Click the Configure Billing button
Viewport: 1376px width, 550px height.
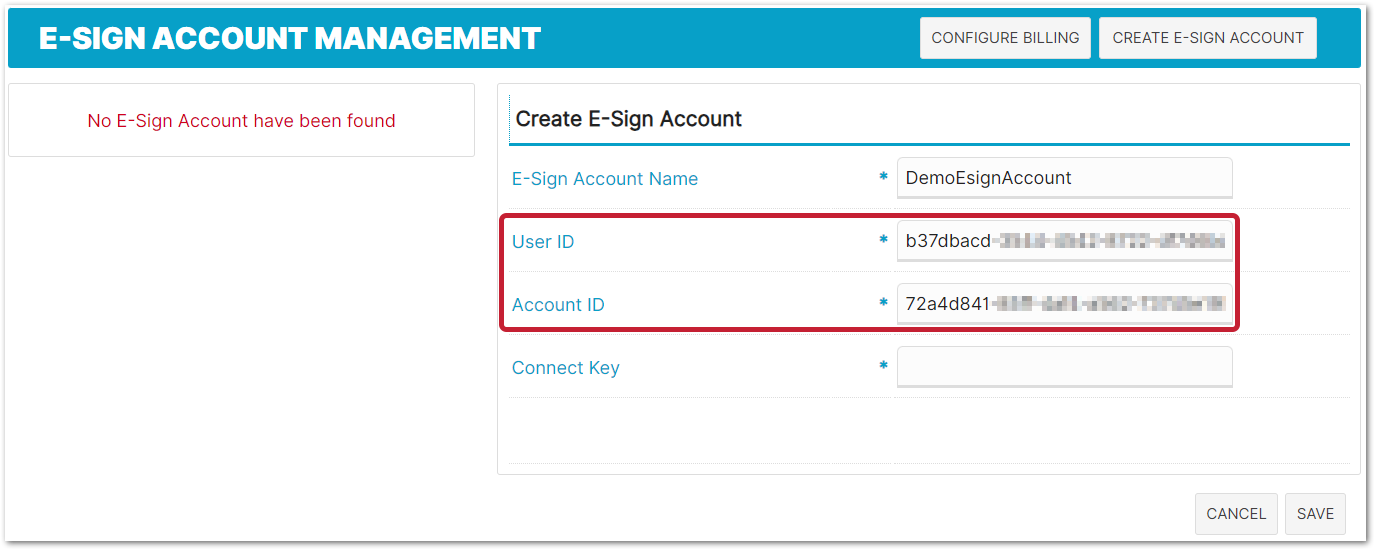(1005, 38)
